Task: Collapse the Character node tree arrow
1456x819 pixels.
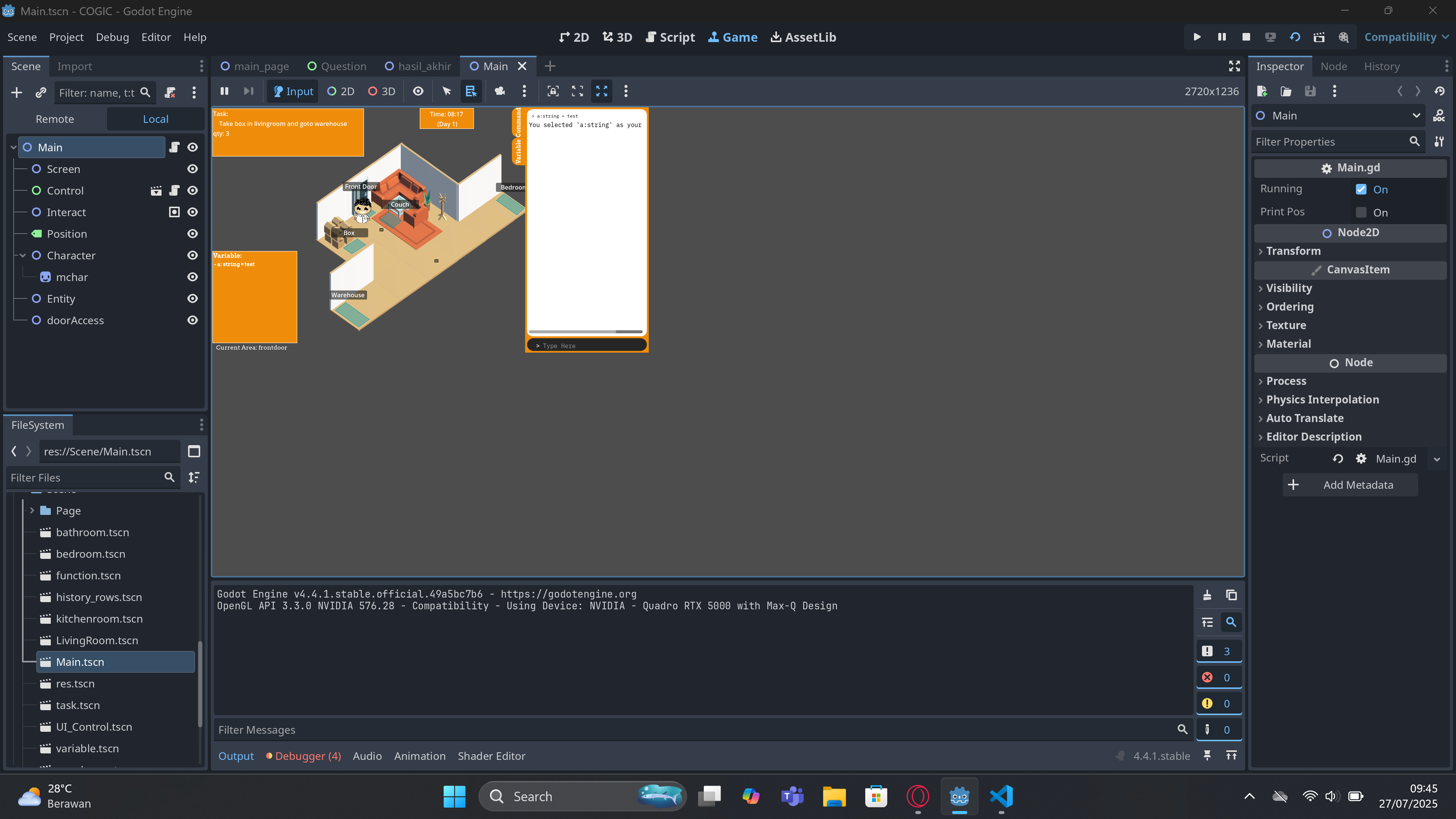Action: point(23,256)
